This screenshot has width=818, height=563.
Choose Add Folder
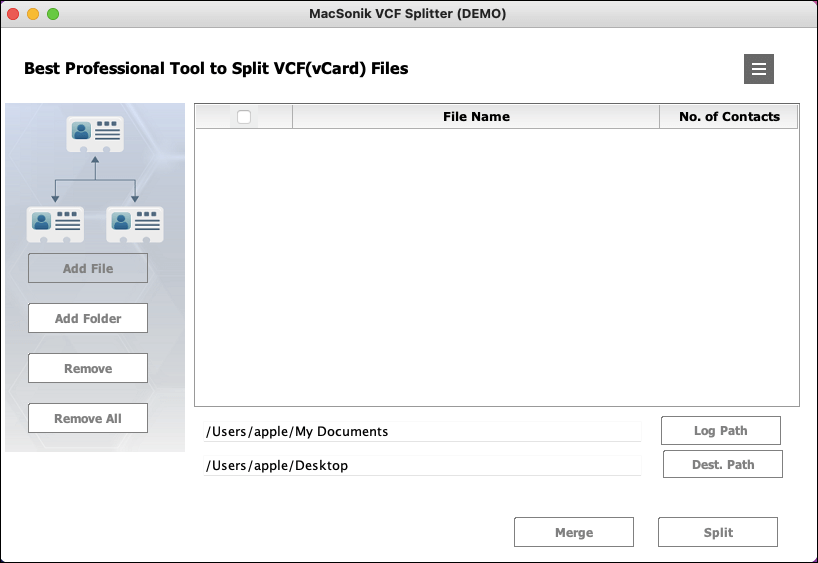tap(88, 318)
